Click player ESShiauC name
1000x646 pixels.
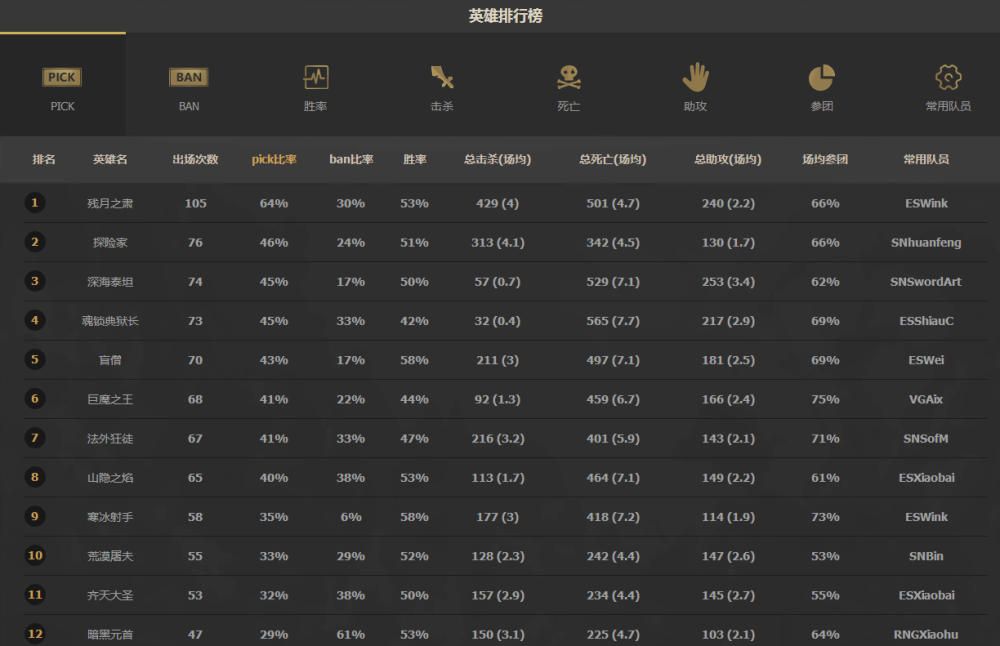pos(926,321)
